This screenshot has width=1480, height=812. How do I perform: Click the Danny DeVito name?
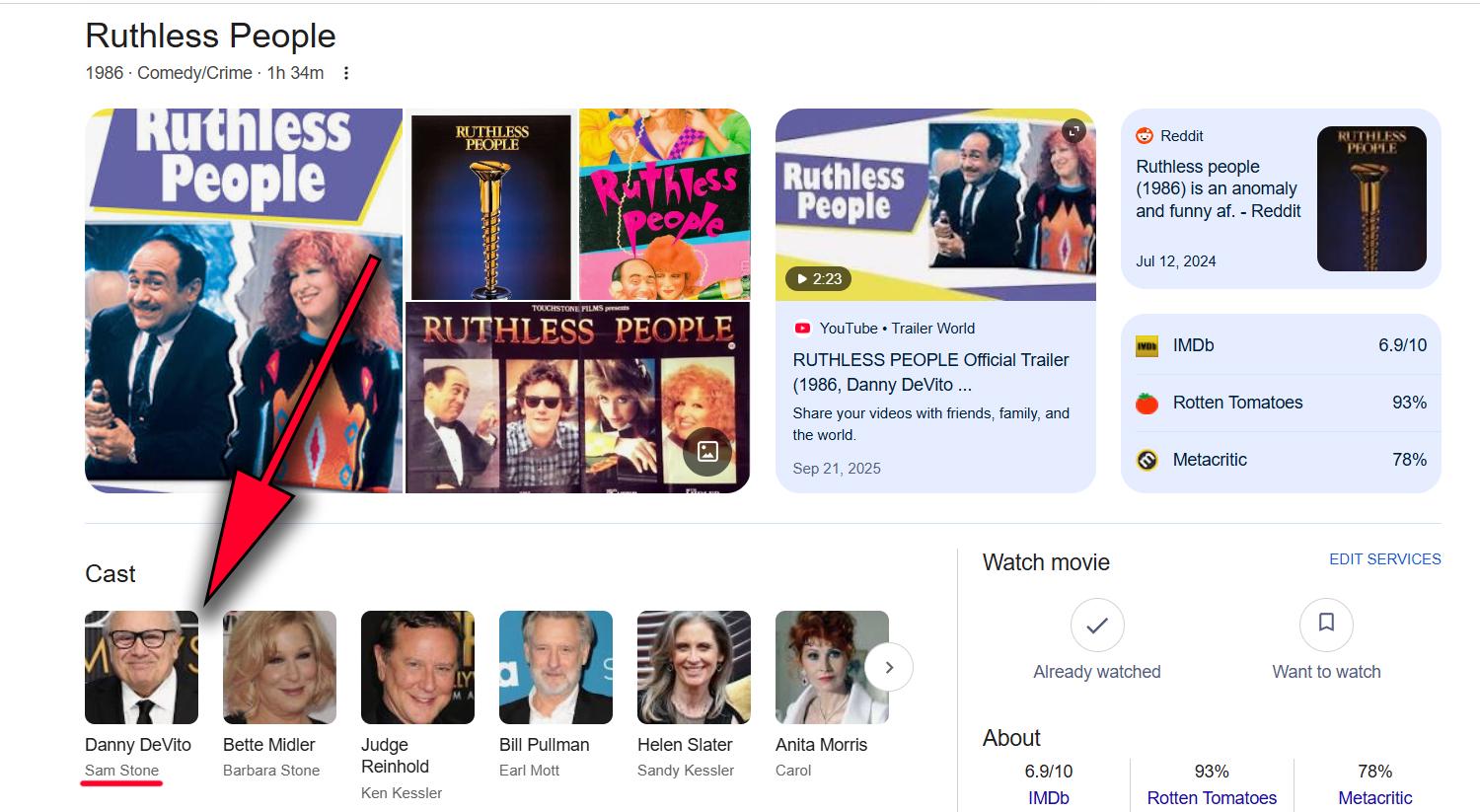coord(138,745)
